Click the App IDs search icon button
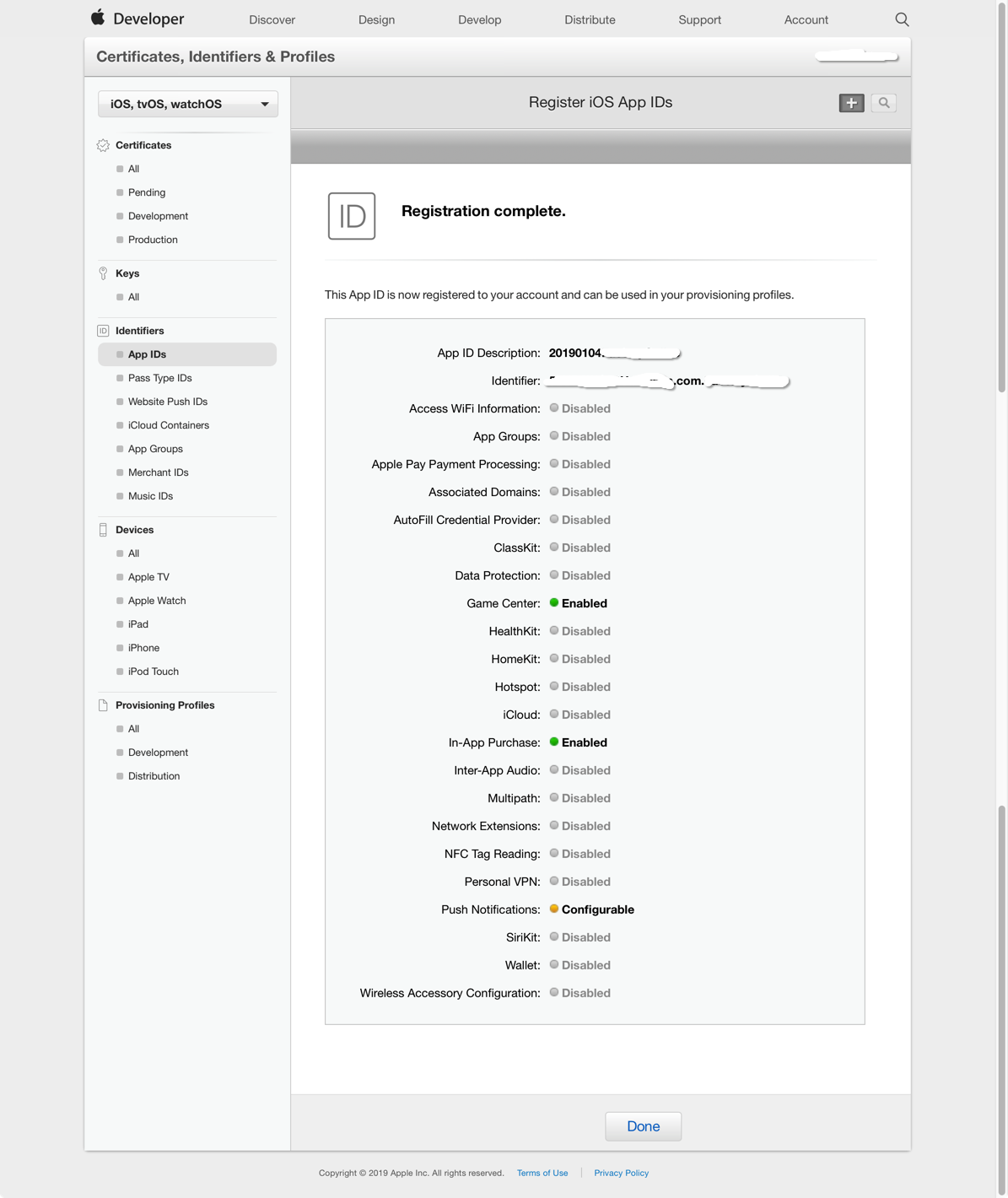Screen dimensions: 1008x1198 [884, 103]
